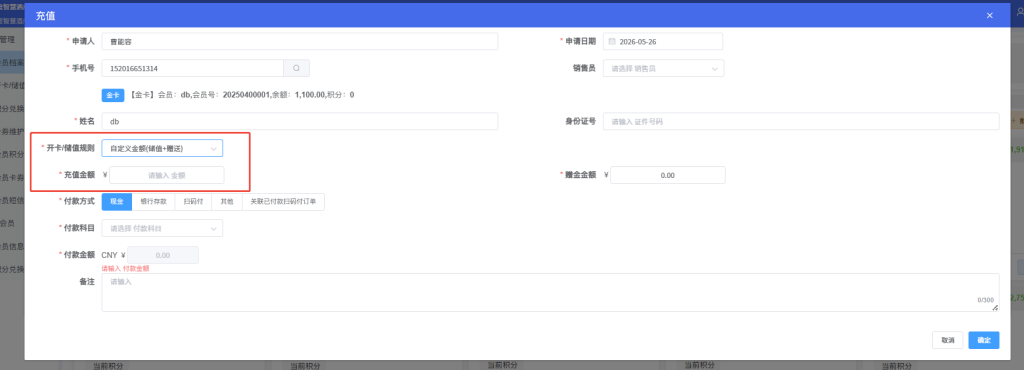This screenshot has width=1024, height=370.
Task: Click the 申请日期 field showing 2026-05-26
Action: (x=663, y=41)
